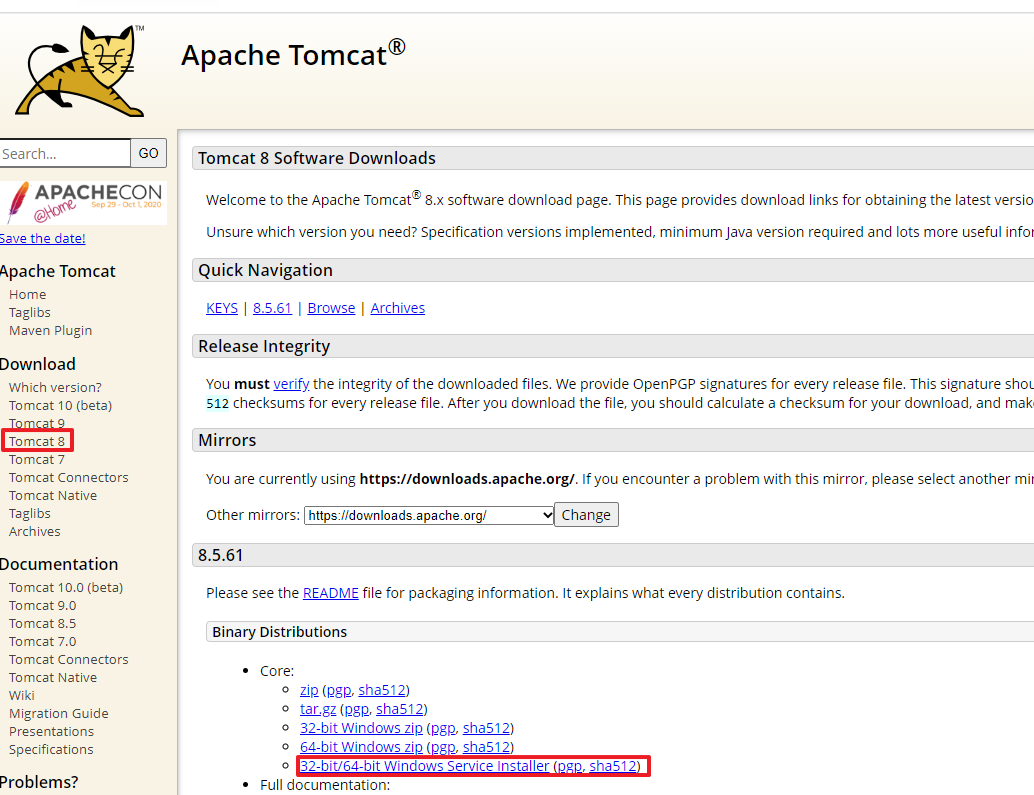1034x795 pixels.
Task: Open the Migration Guide link
Action: [x=59, y=713]
